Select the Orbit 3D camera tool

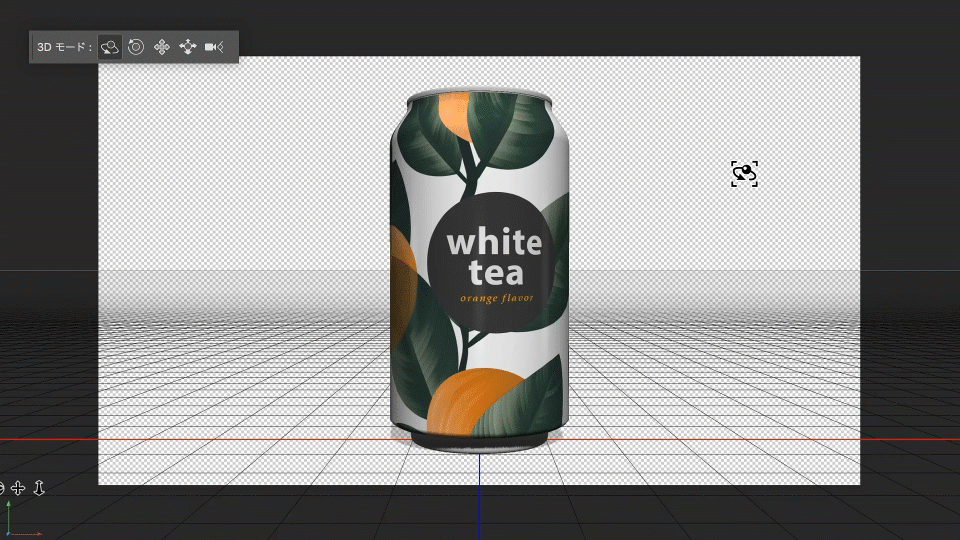tap(110, 47)
